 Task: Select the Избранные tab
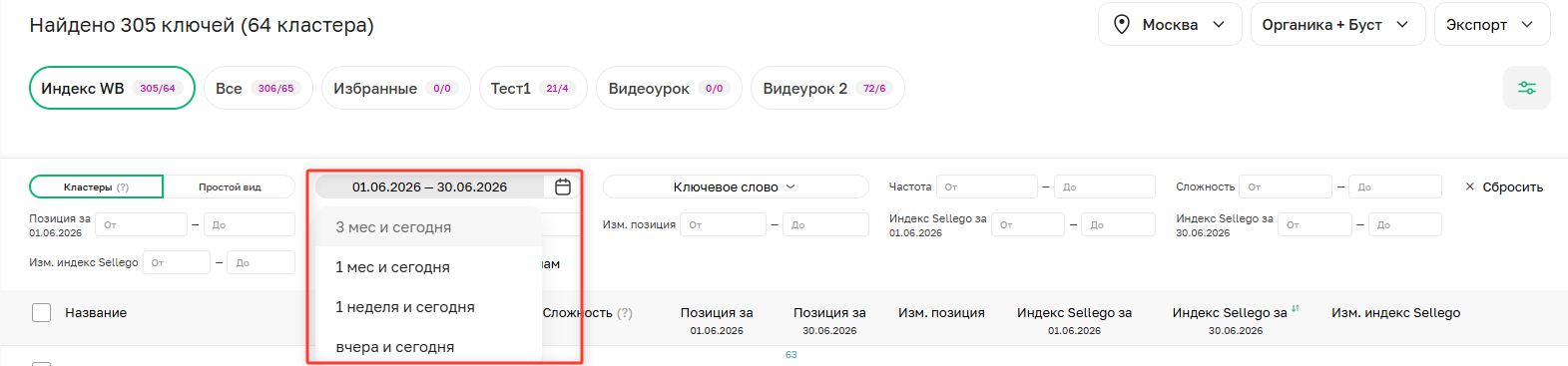coord(395,88)
